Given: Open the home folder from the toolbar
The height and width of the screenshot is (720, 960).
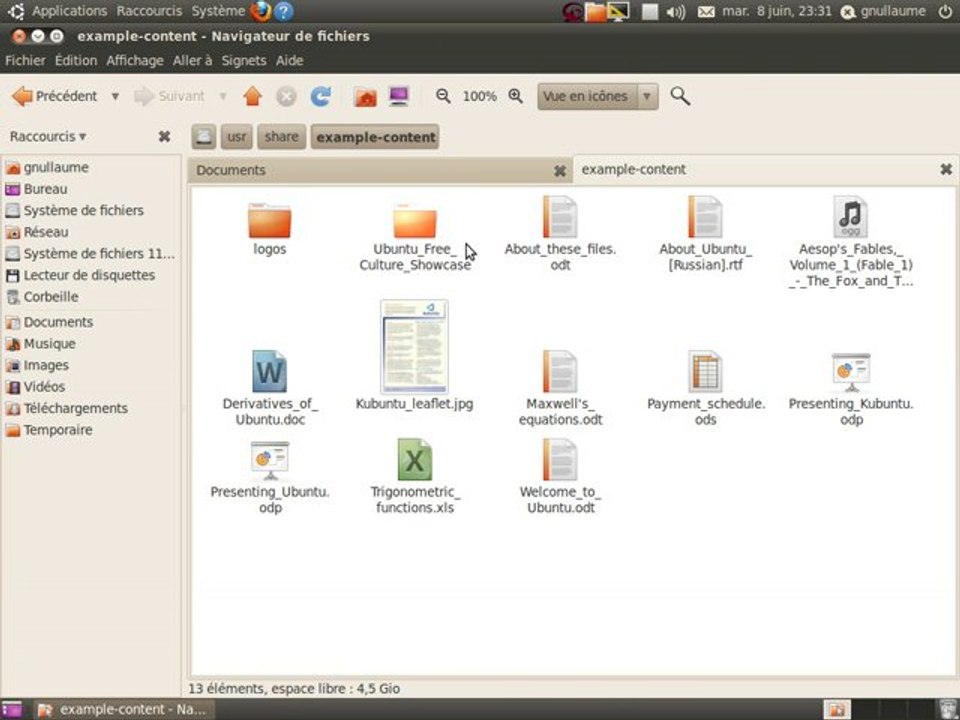Looking at the screenshot, I should click(x=365, y=96).
